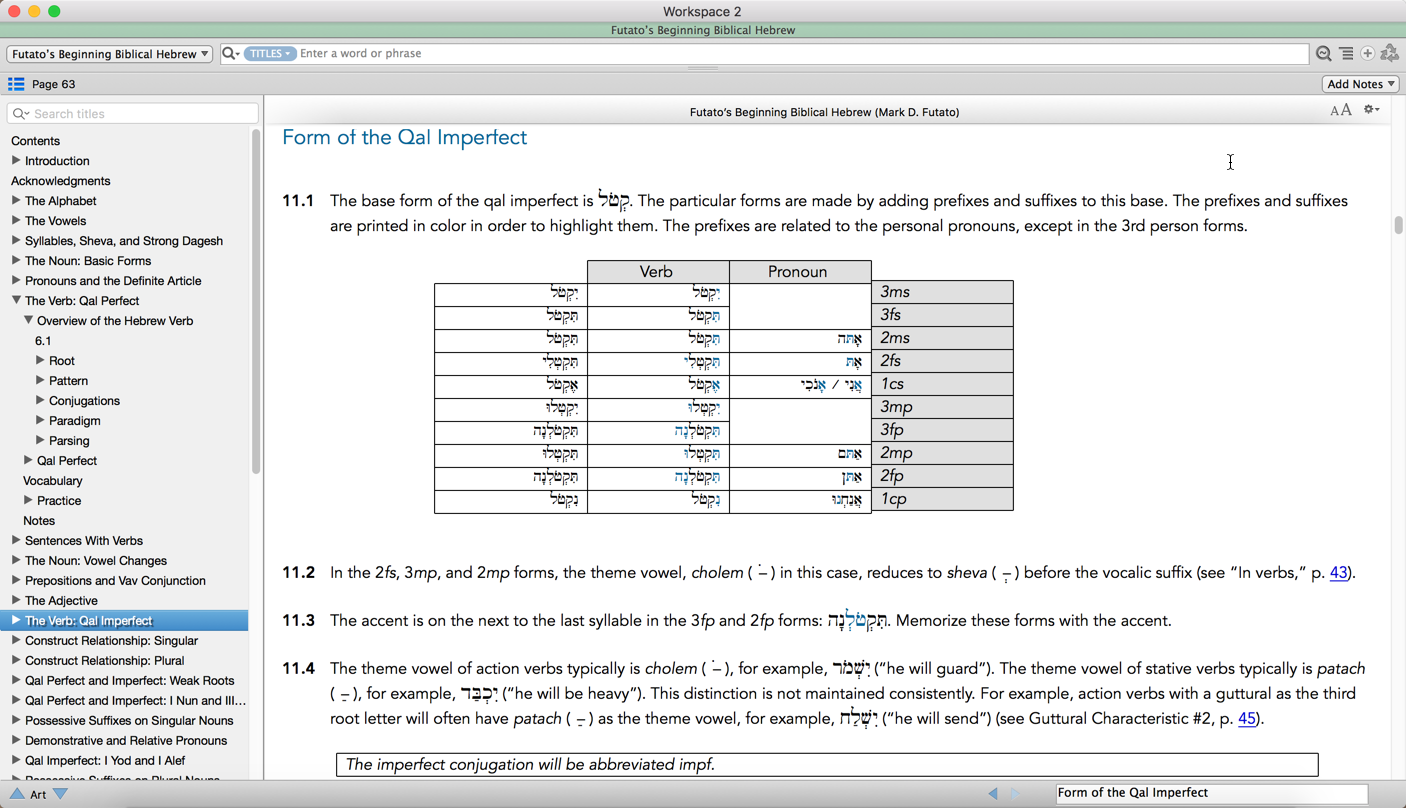Viewport: 1406px width, 808px height.
Task: Select Vocabulary in the sidebar
Action: [53, 481]
